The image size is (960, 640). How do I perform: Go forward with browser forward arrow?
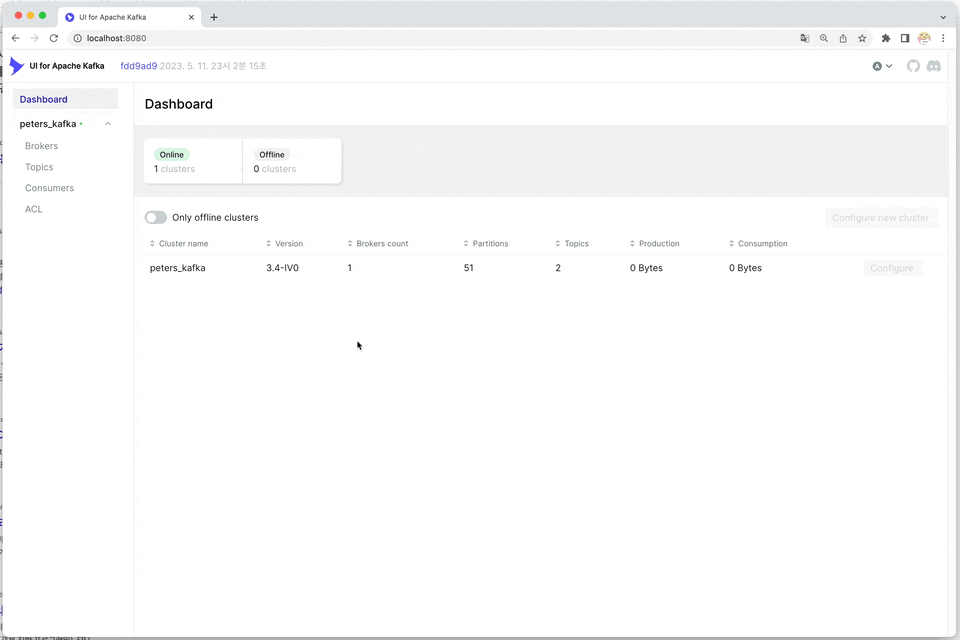[x=34, y=38]
